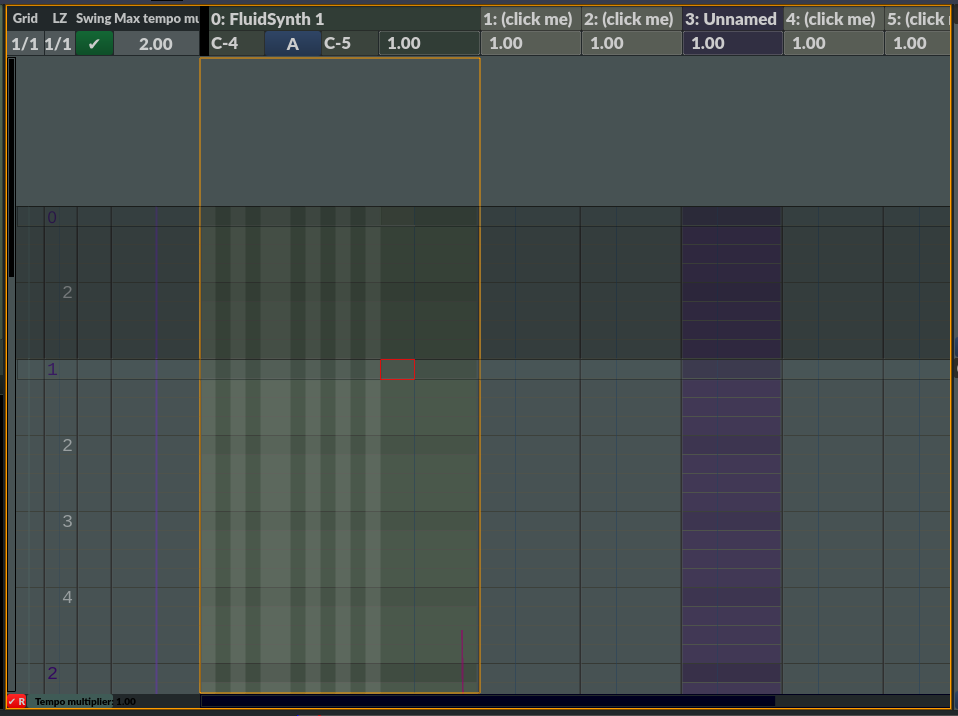Toggle the red R checkbox at bottom-left

(x=16, y=702)
